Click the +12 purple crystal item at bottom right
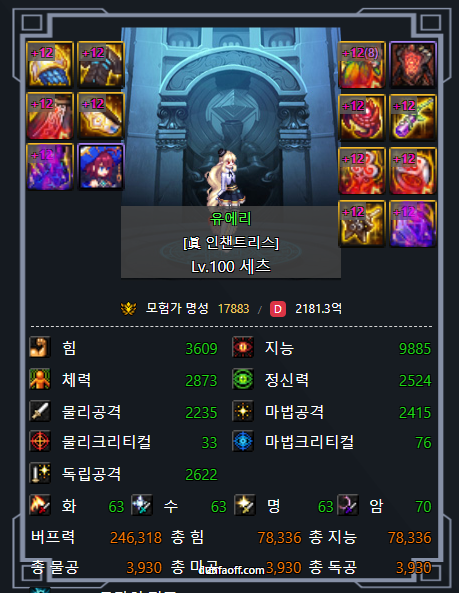 (412, 224)
